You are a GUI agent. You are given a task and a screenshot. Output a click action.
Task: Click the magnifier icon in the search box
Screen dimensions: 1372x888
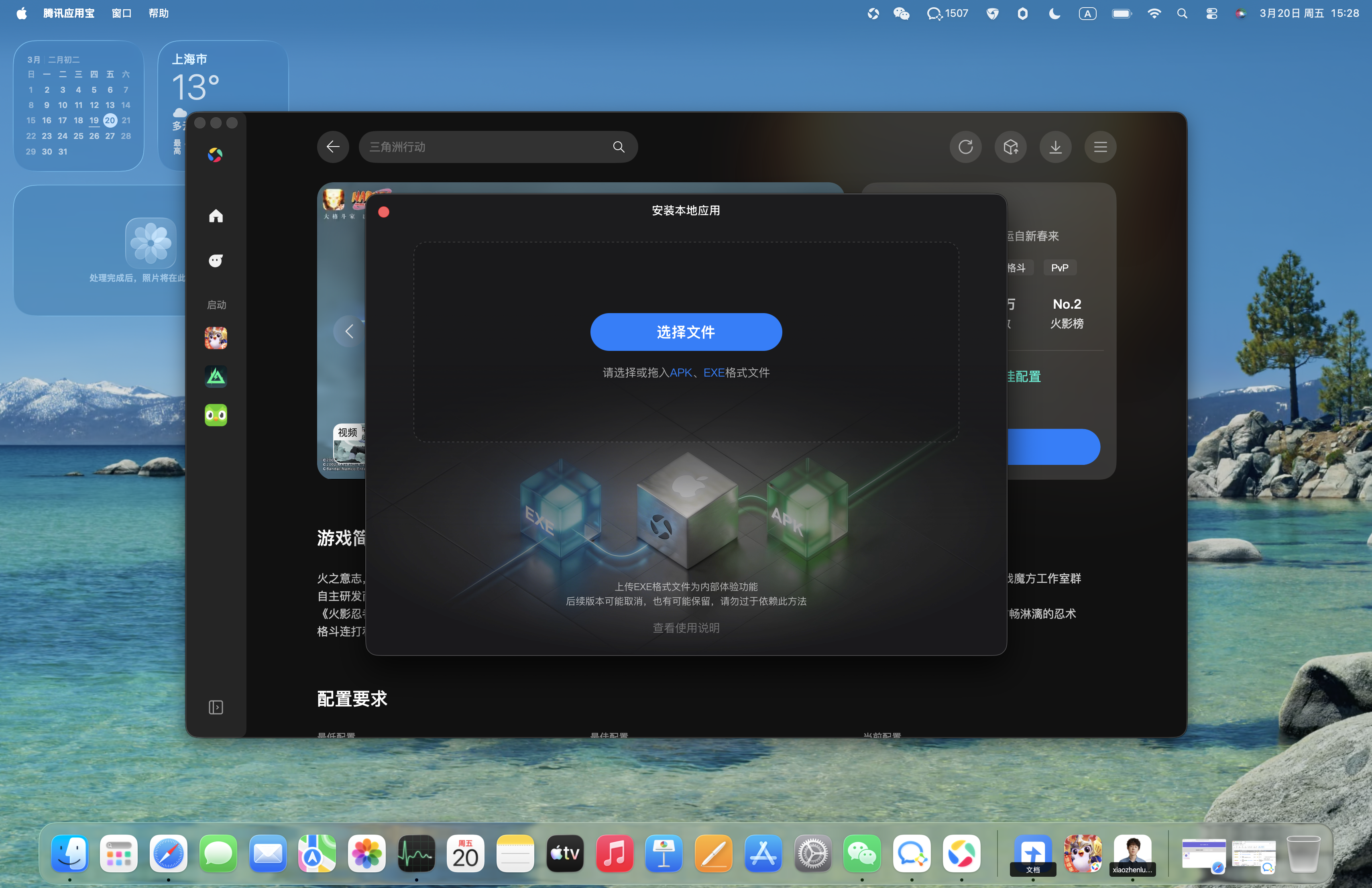click(x=619, y=147)
